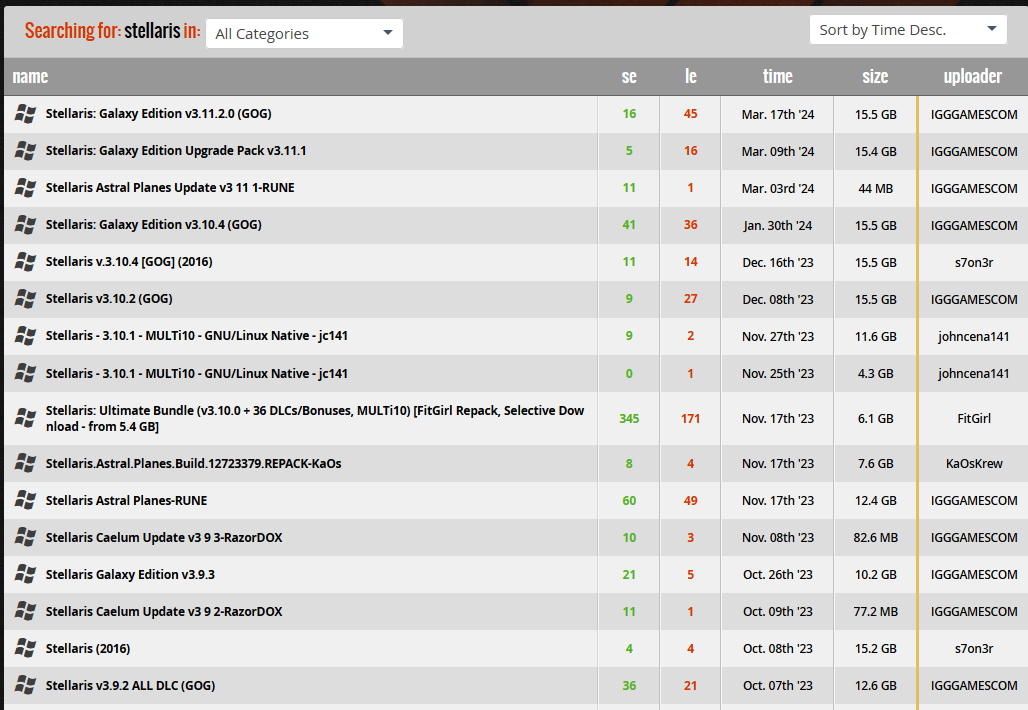This screenshot has width=1028, height=710.
Task: Sort by the se column header
Action: pyautogui.click(x=629, y=77)
